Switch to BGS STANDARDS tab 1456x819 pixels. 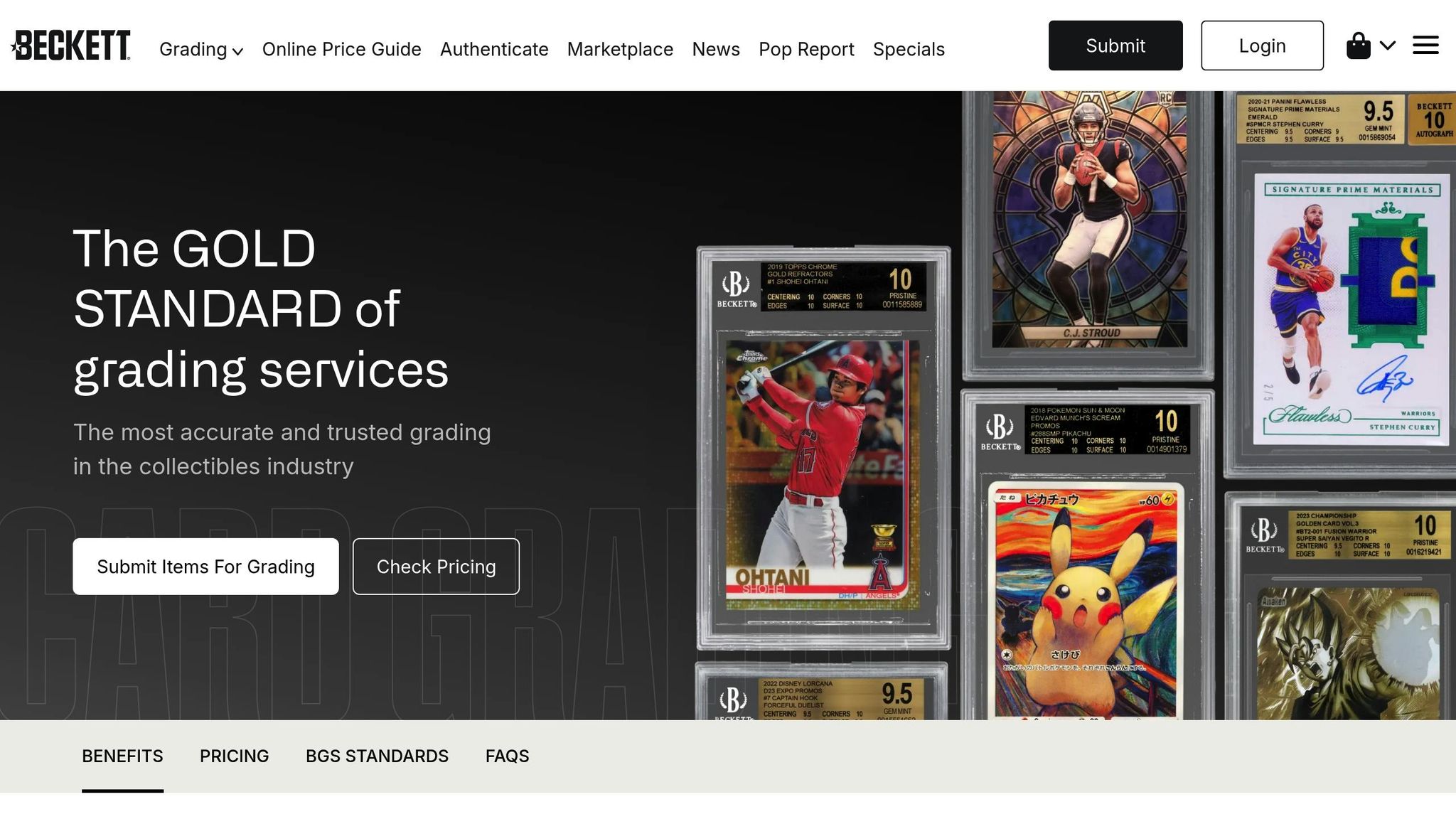coord(377,756)
